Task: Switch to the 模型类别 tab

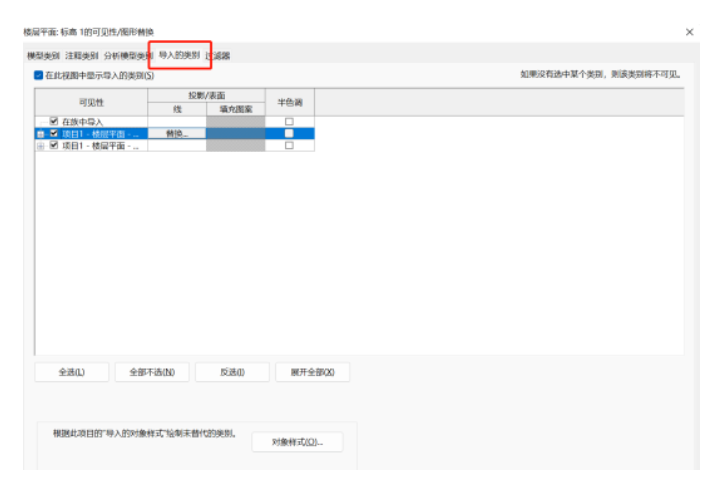Action: click(x=43, y=56)
